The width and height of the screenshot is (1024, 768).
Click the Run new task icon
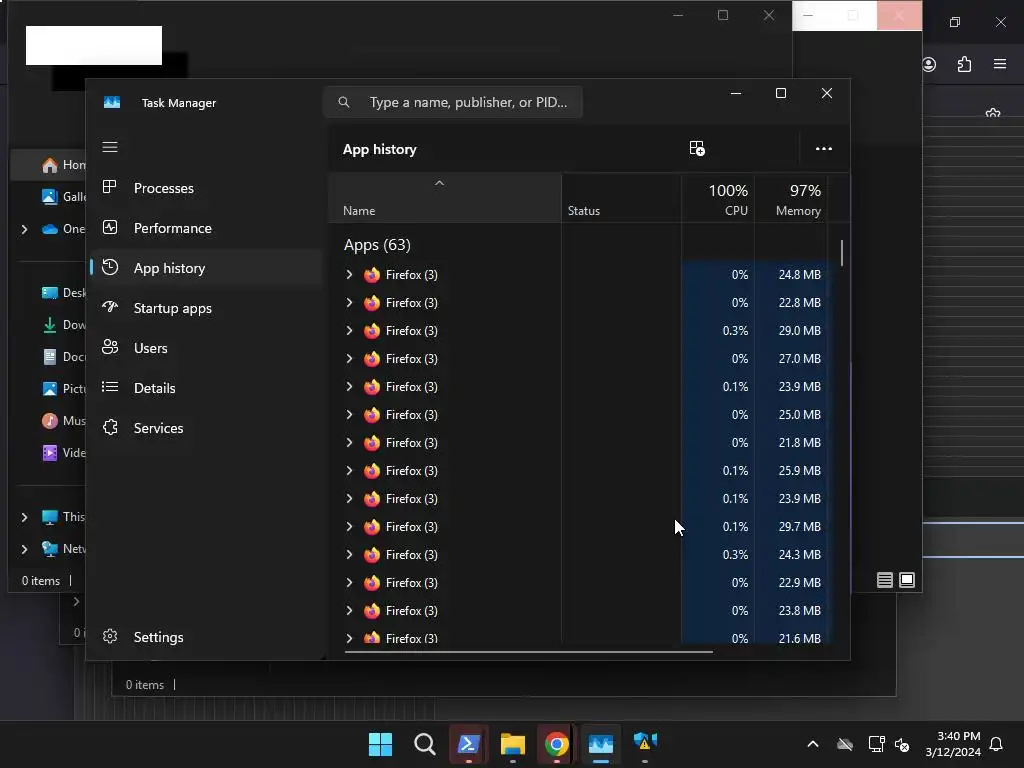(x=697, y=148)
